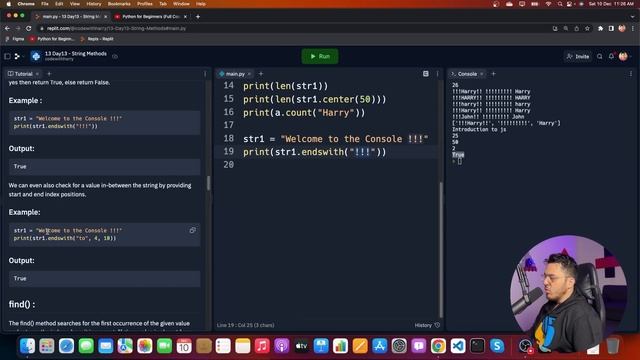Open the Invite collaborators button

[x=578, y=56]
